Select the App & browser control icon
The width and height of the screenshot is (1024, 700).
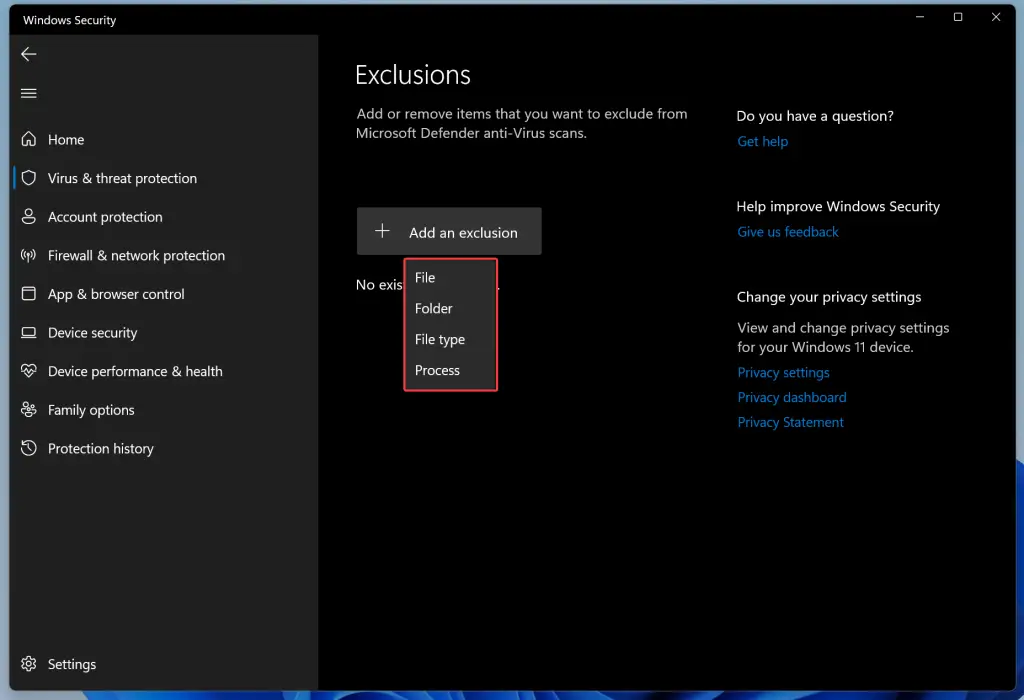(x=28, y=294)
